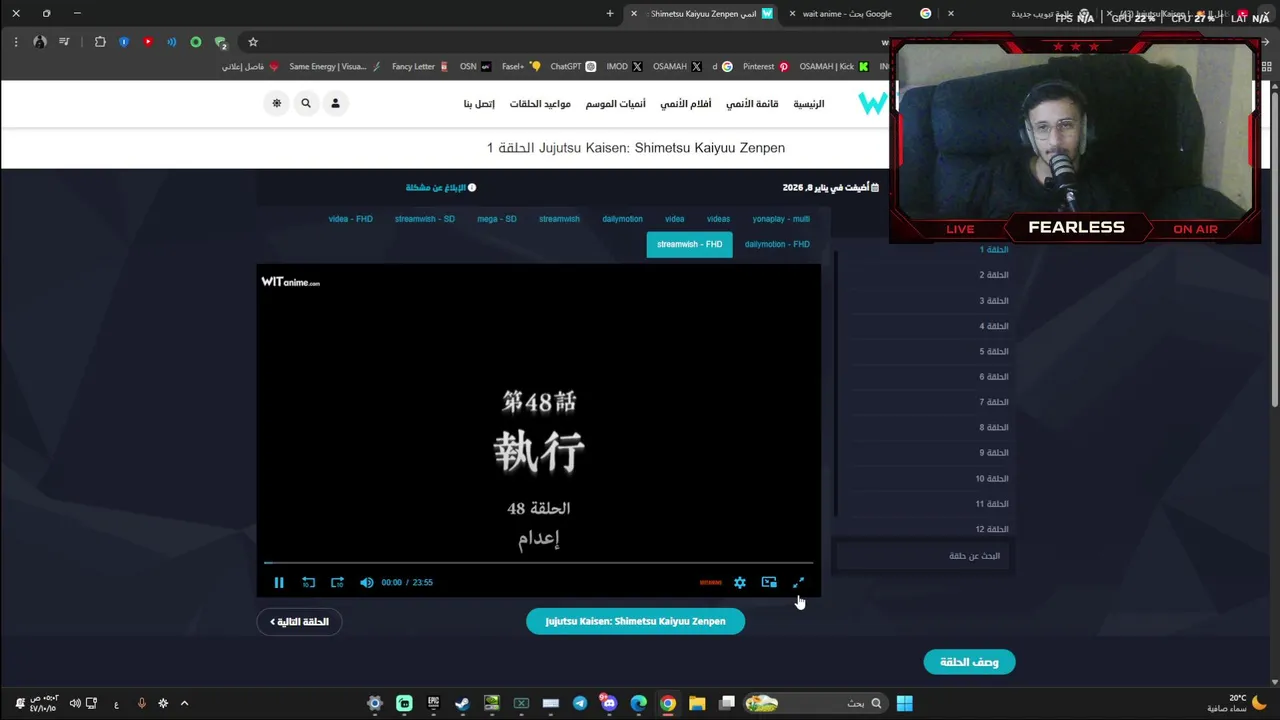This screenshot has width=1280, height=720.
Task: Click the taskbar search box (بحث)
Action: click(x=814, y=703)
